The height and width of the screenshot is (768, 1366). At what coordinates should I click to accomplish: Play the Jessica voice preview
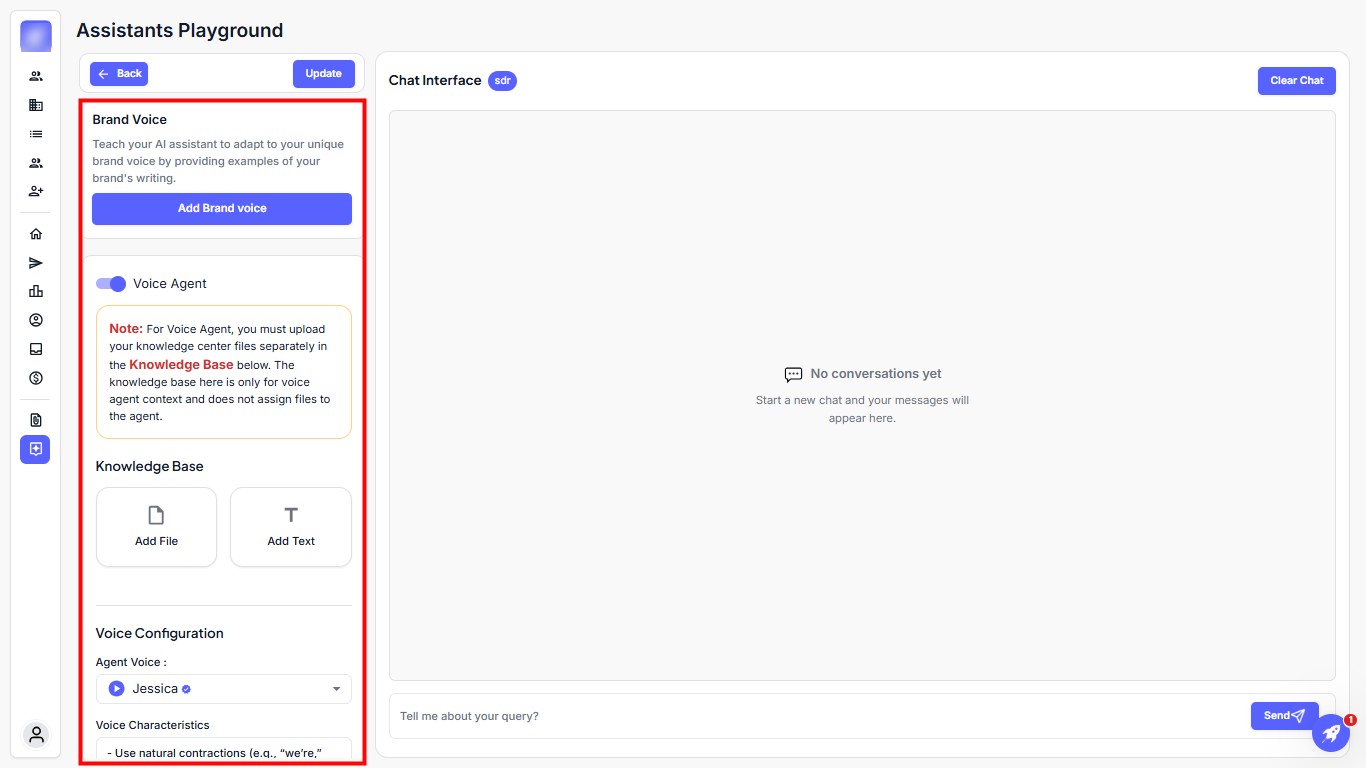117,689
